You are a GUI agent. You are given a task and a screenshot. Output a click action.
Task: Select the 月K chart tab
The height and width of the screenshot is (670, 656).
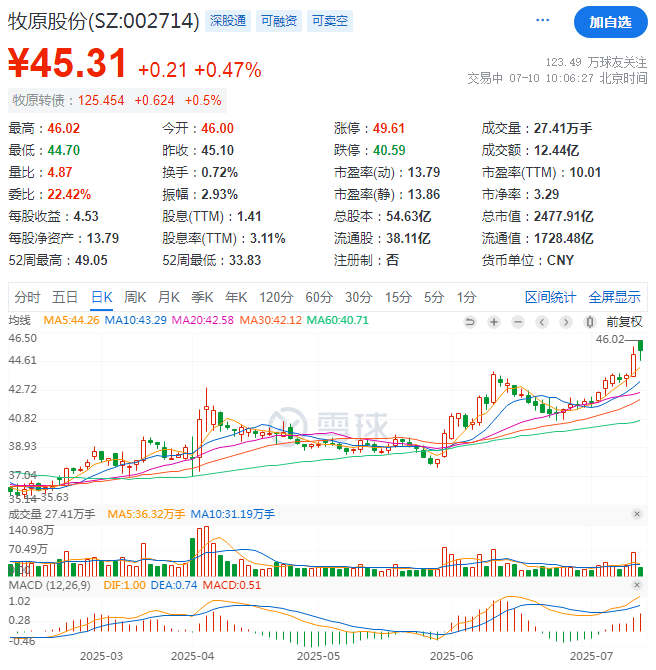tap(169, 297)
